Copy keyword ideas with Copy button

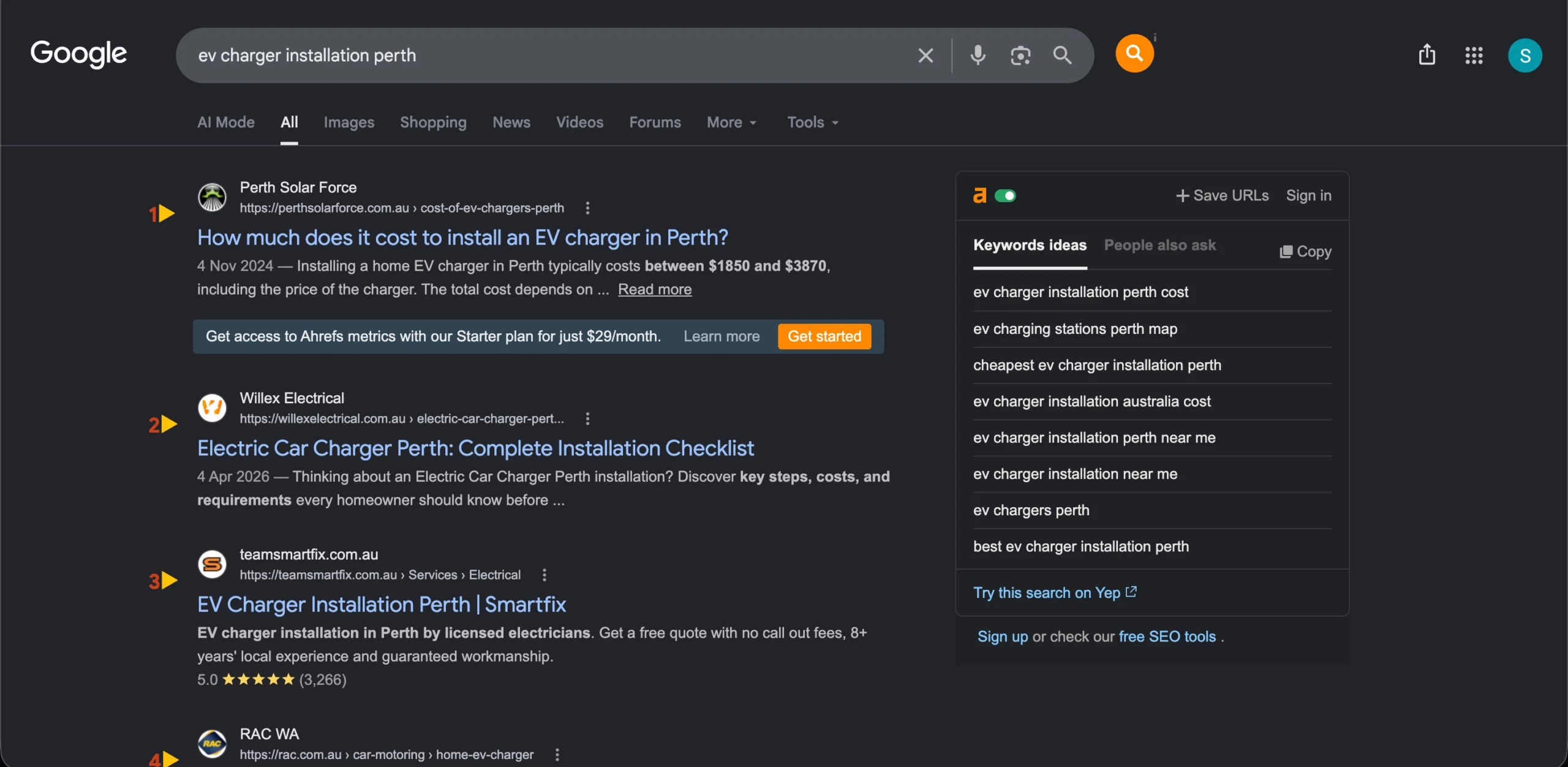[1305, 252]
